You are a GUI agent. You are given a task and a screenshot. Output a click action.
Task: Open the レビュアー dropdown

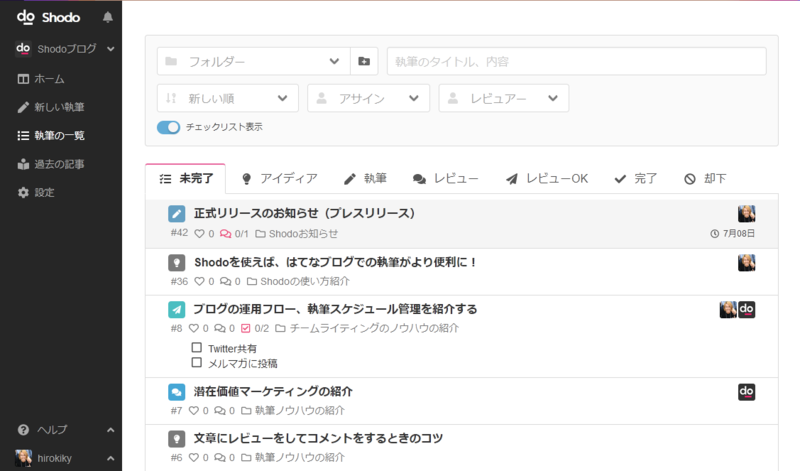[504, 98]
